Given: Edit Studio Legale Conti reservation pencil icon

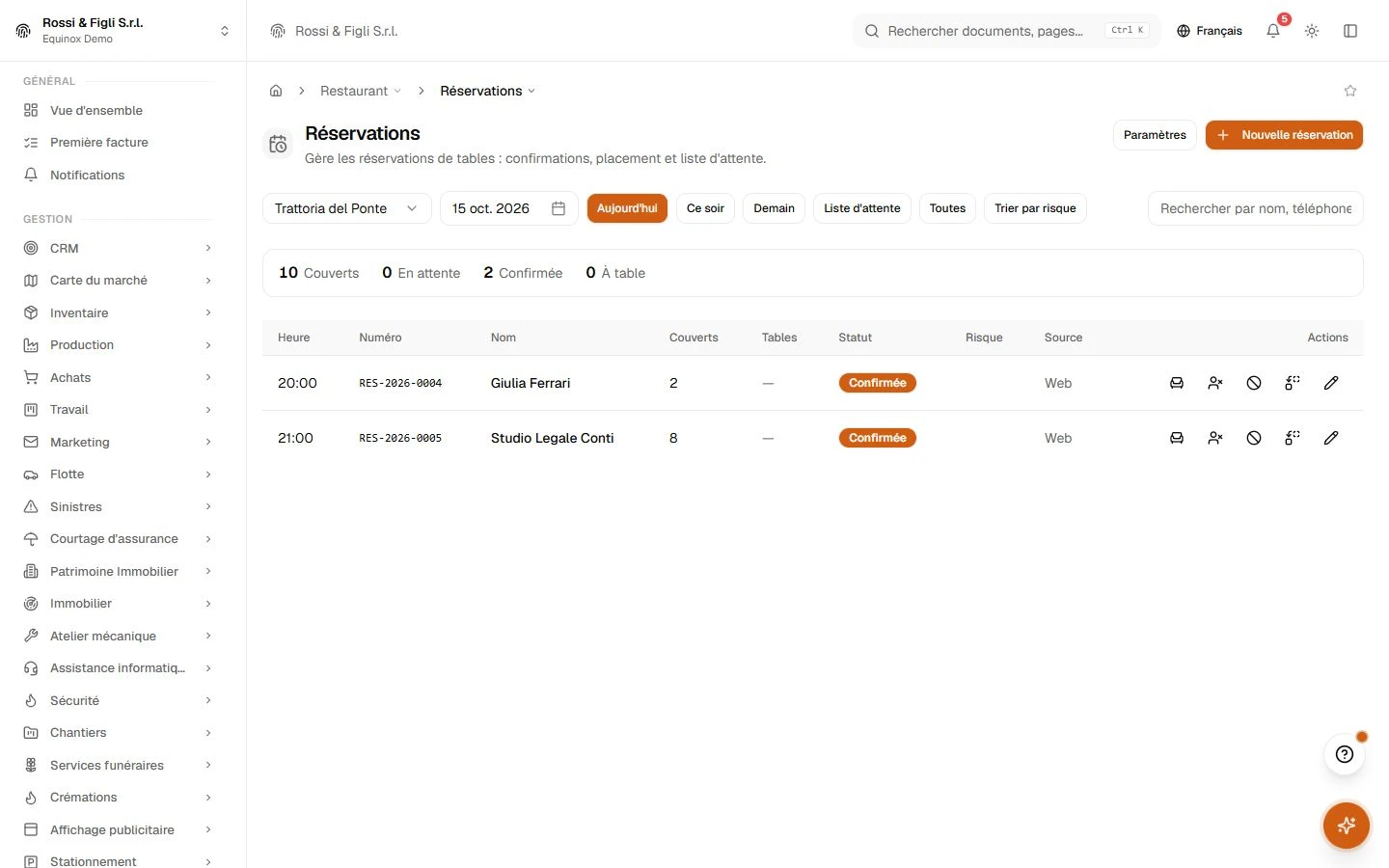Looking at the screenshot, I should tap(1331, 438).
